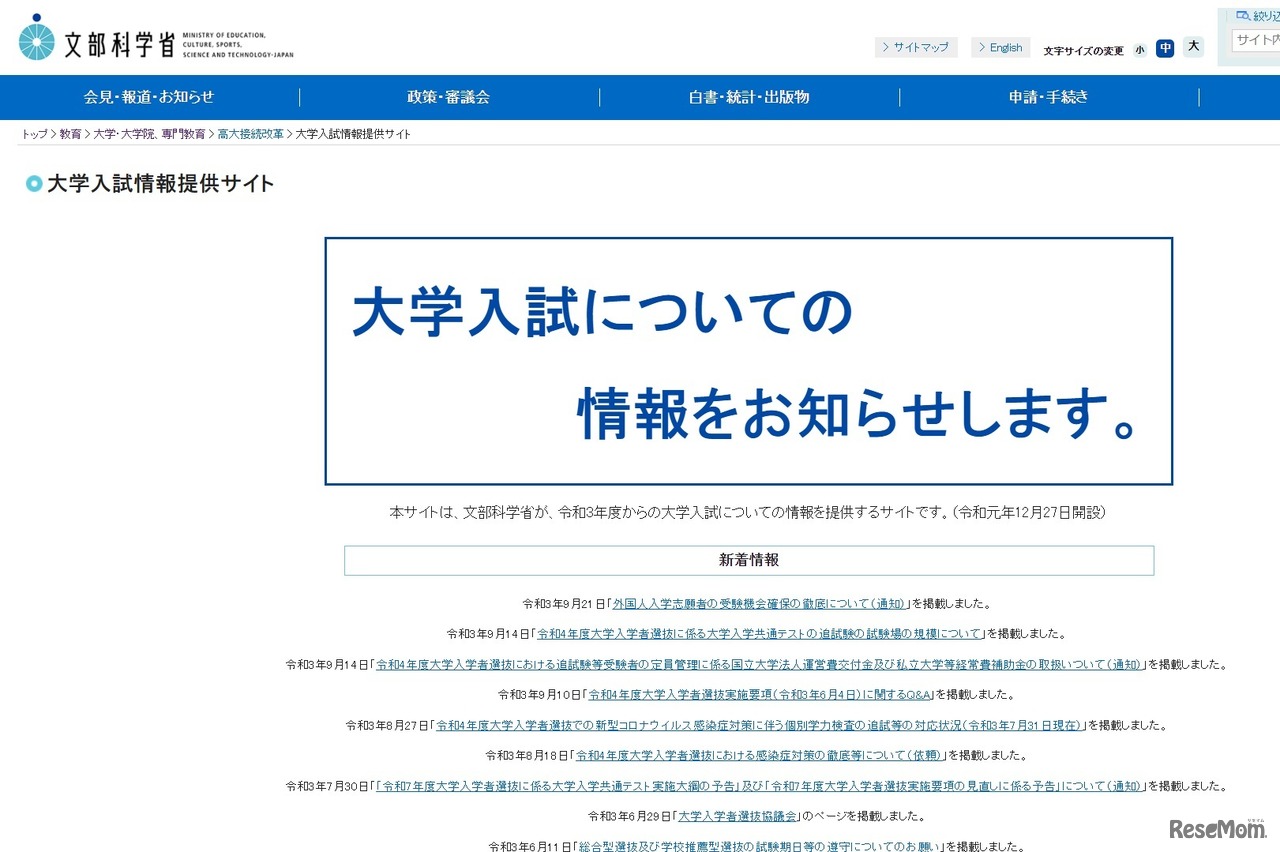The width and height of the screenshot is (1280, 852).
Task: Open the 政策・審議会 menu
Action: pos(448,97)
